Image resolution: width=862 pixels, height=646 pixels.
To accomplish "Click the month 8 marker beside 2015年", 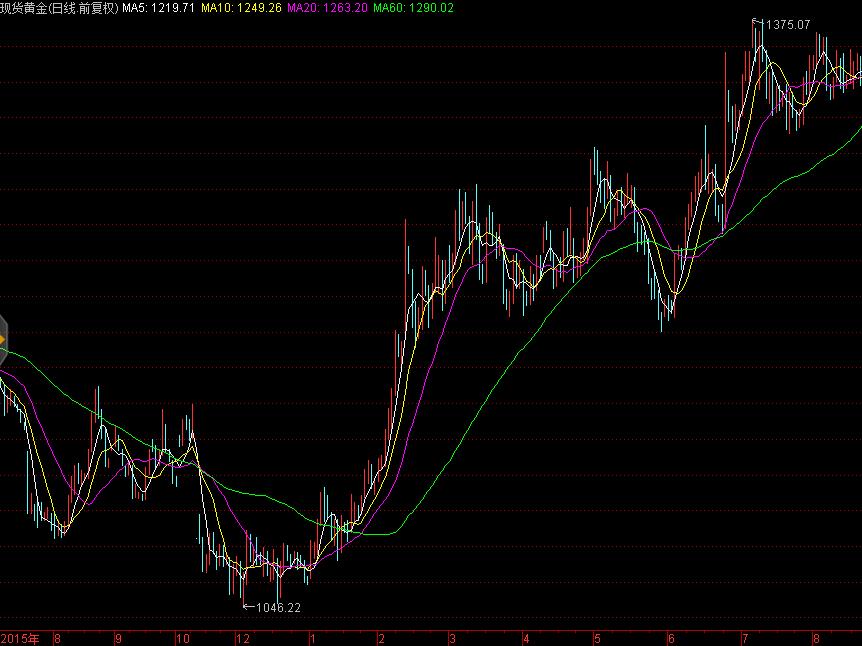I will pyautogui.click(x=57, y=639).
